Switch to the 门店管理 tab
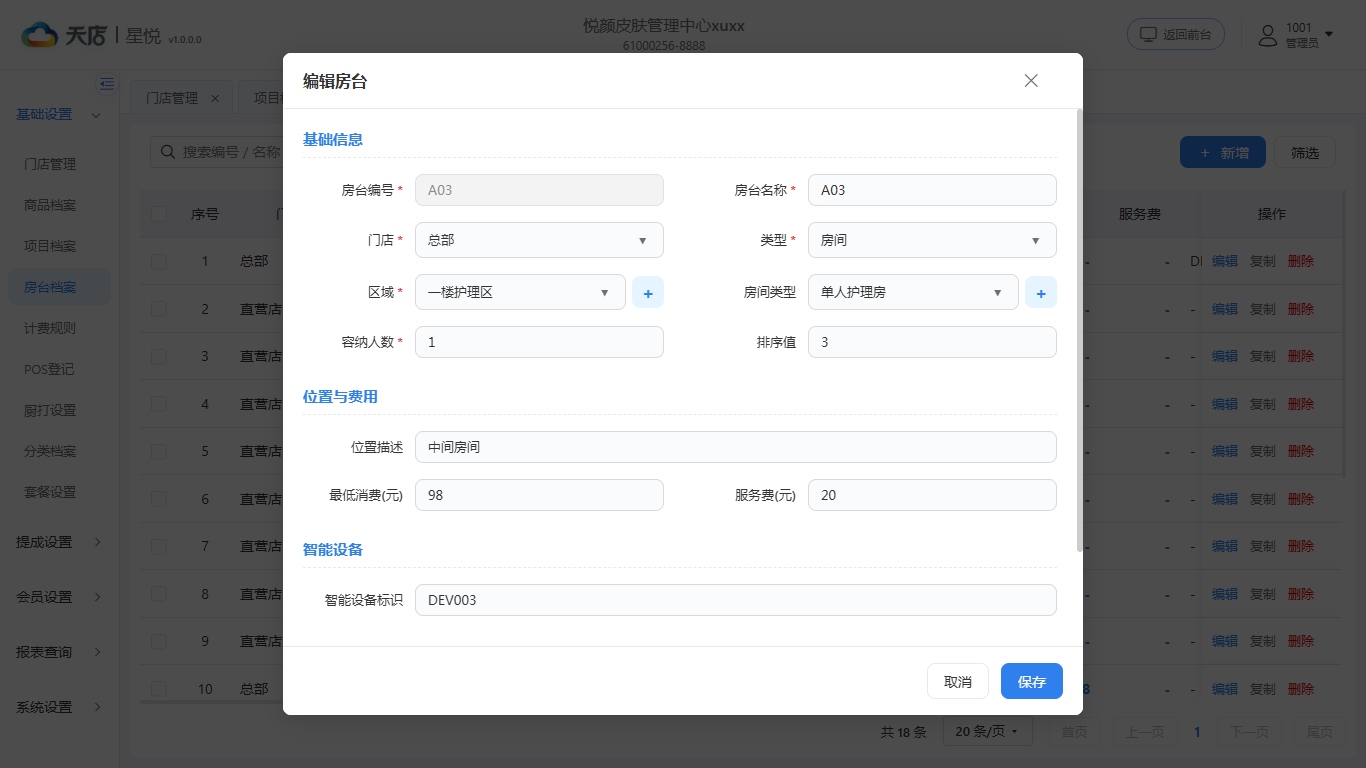The width and height of the screenshot is (1366, 768). [172, 98]
